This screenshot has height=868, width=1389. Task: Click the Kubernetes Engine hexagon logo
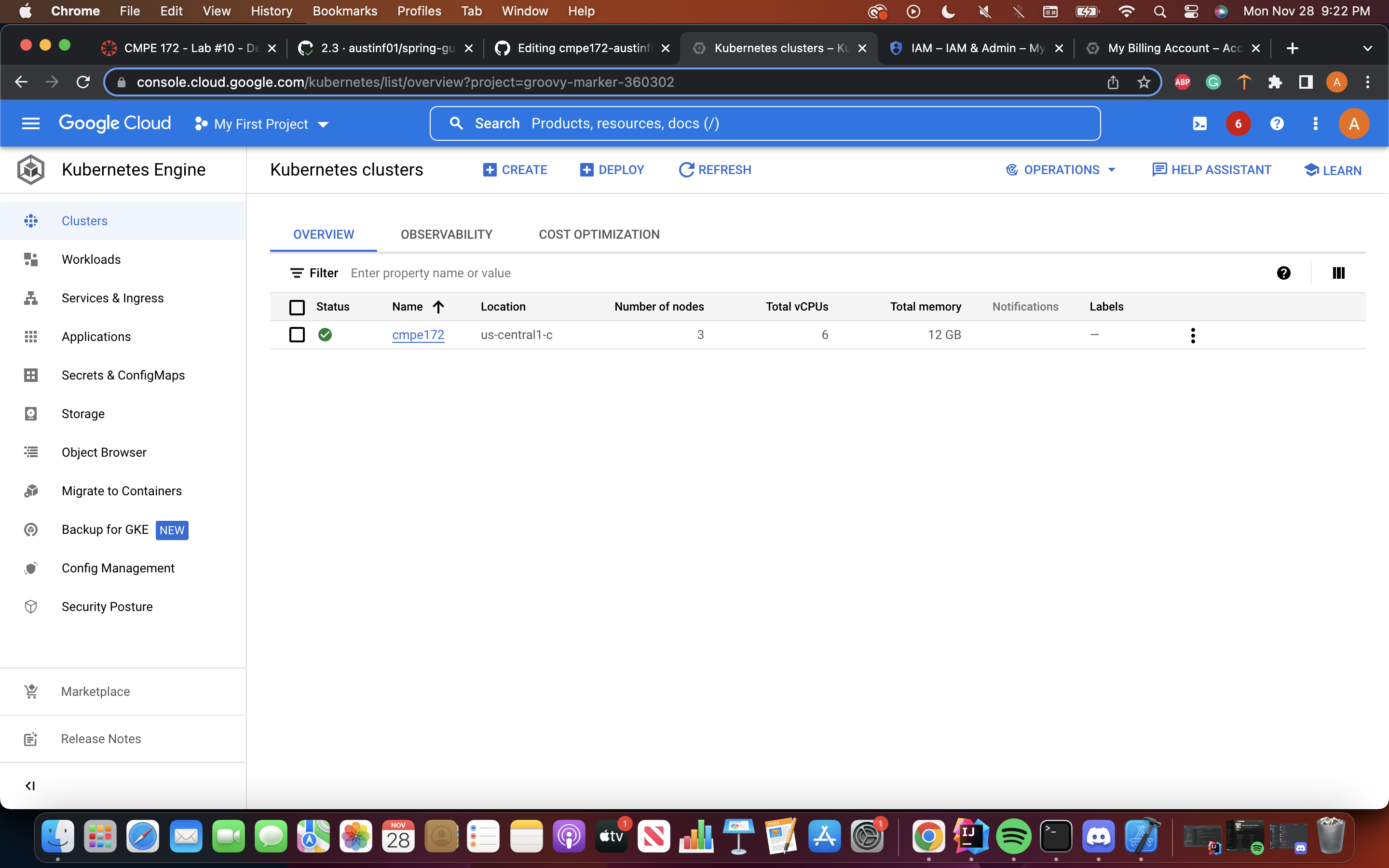click(x=31, y=170)
